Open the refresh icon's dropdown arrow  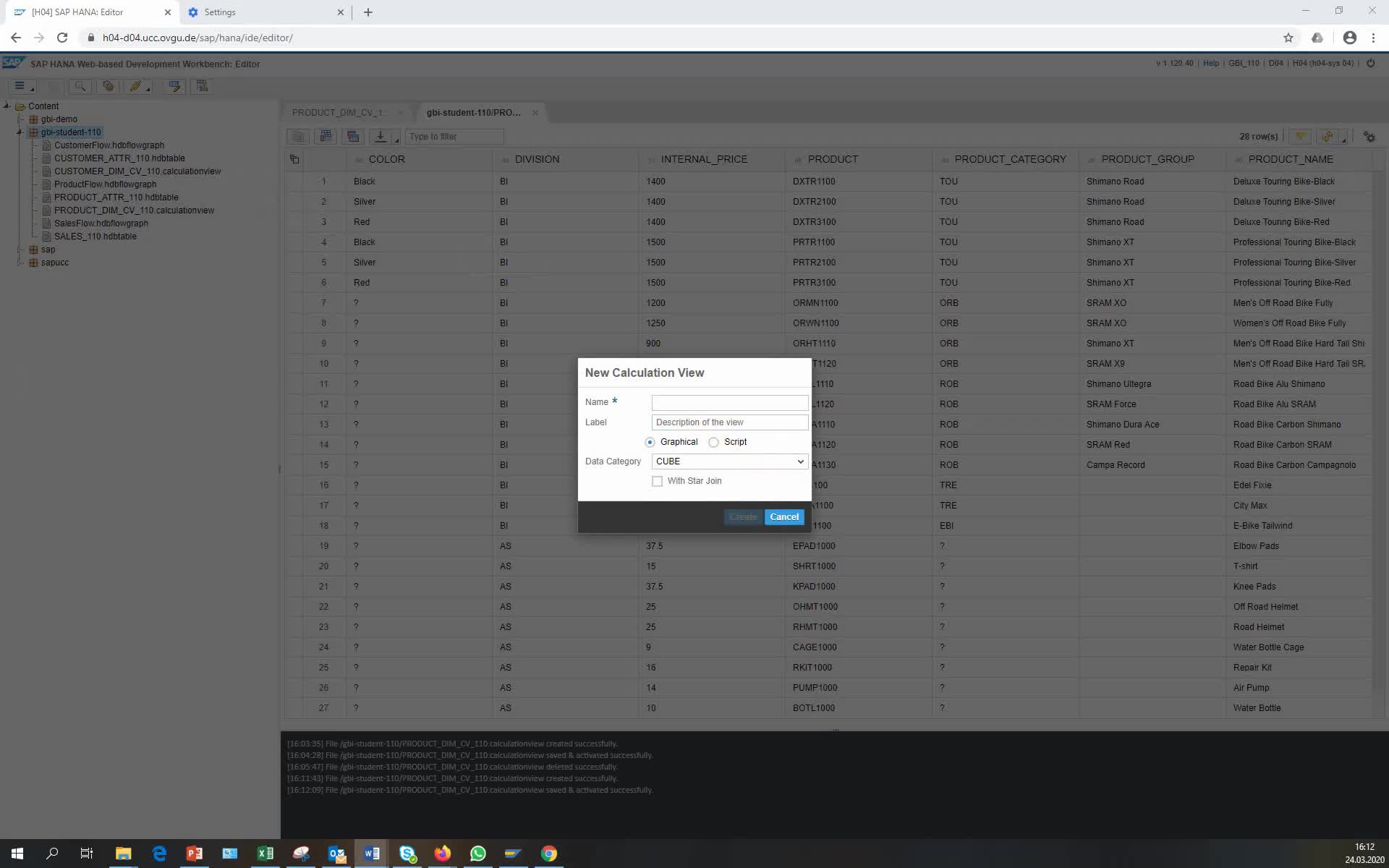(1344, 140)
